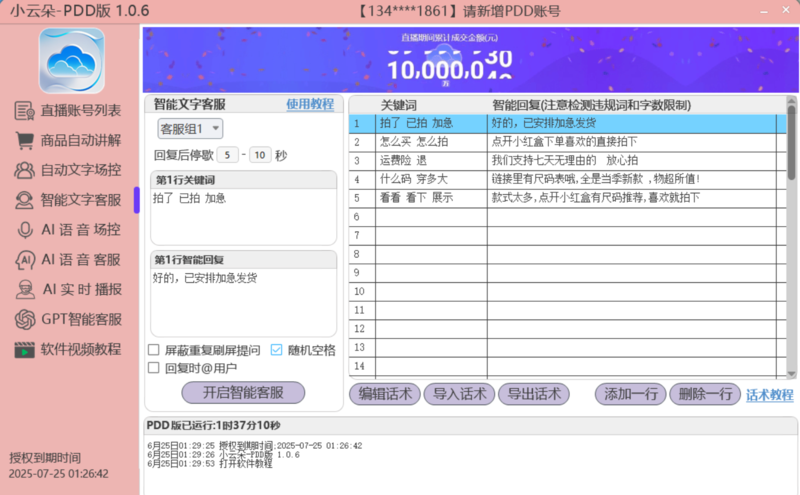Select row 4 keyword 什么码 穿多大
800x495 pixels.
pyautogui.click(x=431, y=180)
